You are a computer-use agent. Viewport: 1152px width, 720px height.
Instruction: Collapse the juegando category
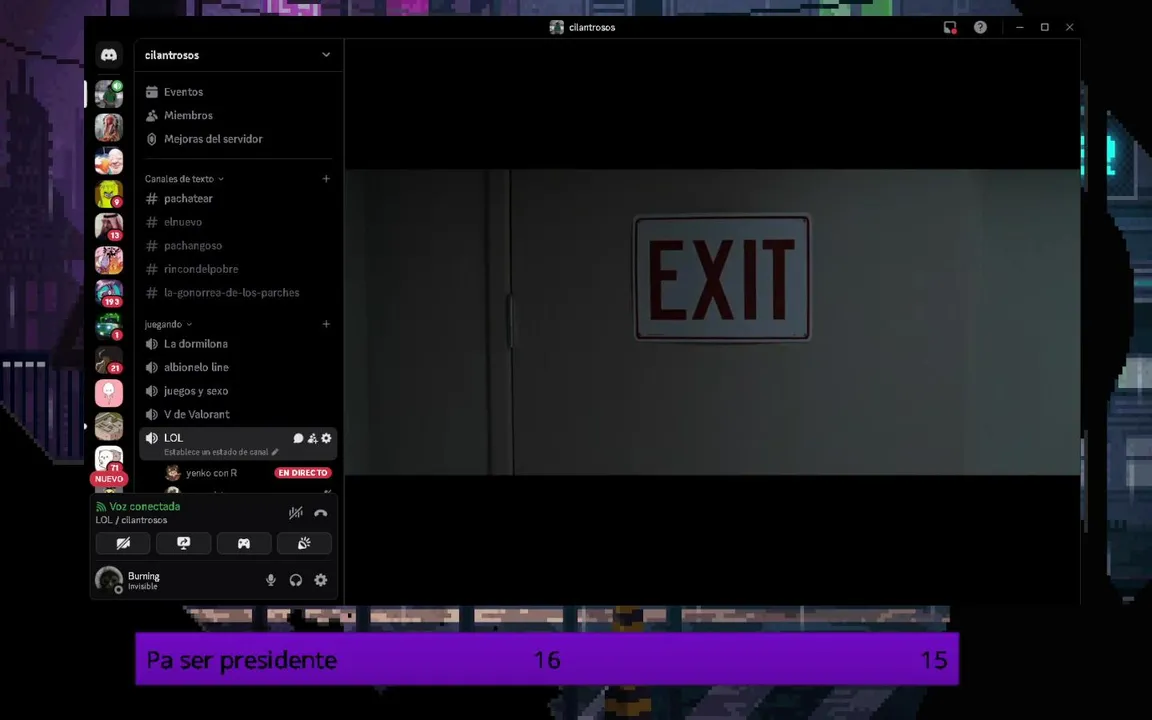pyautogui.click(x=168, y=324)
